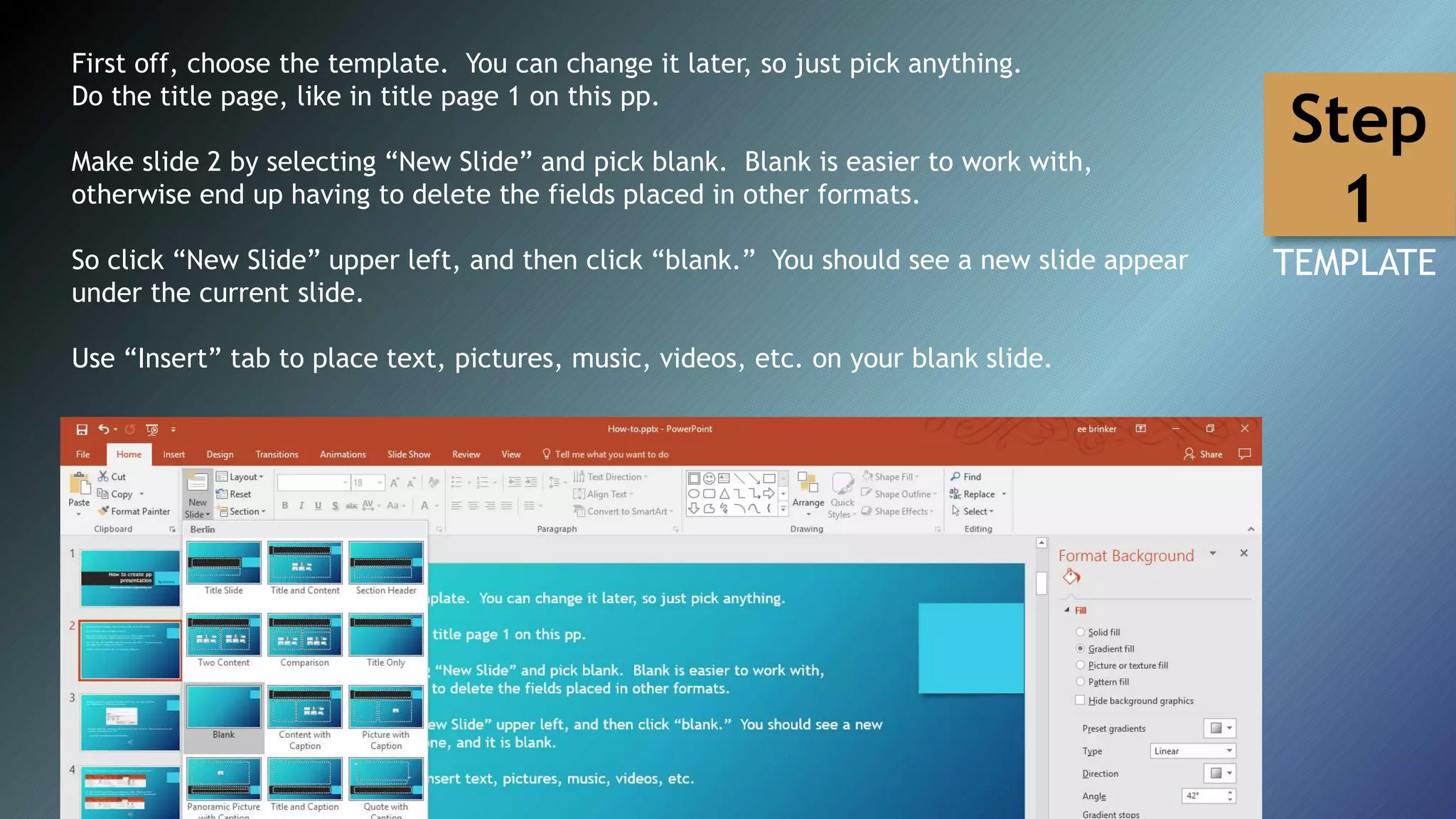Choose the Blank slide layout thumbnail
Viewport: 1456px width, 819px height.
pyautogui.click(x=223, y=708)
